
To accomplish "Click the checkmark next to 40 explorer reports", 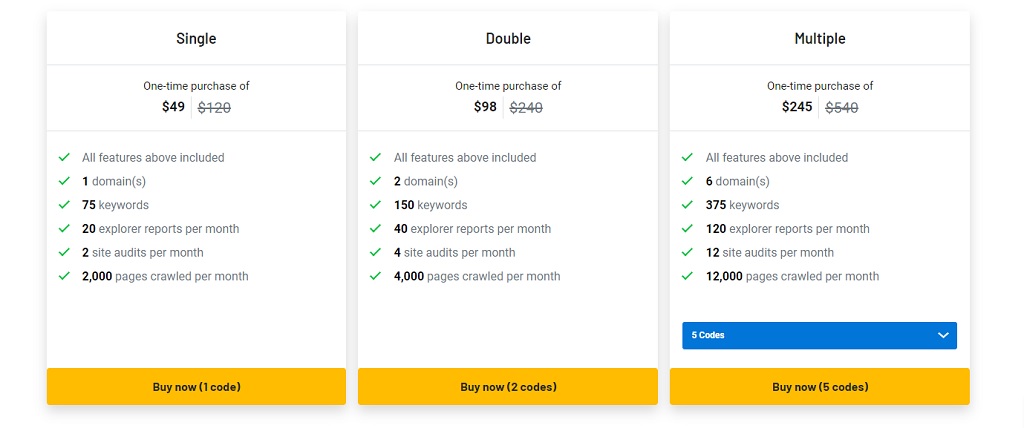I will tap(376, 229).
